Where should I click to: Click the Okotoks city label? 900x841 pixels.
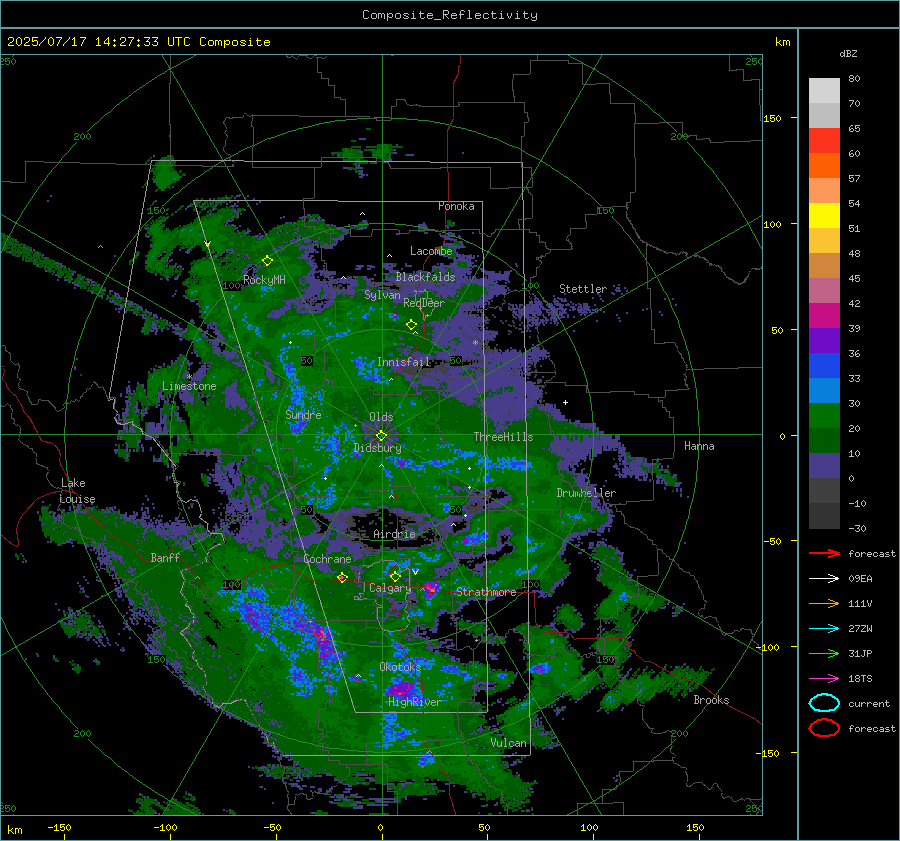point(400,667)
